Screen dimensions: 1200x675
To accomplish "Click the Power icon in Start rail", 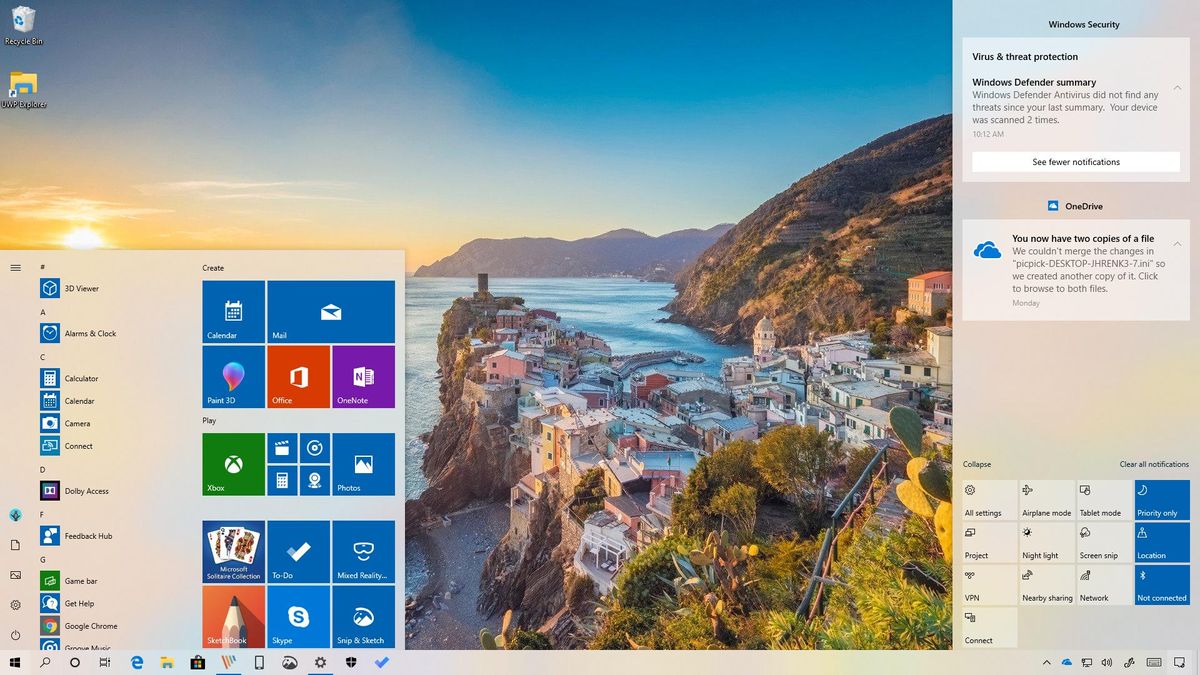I will [15, 635].
